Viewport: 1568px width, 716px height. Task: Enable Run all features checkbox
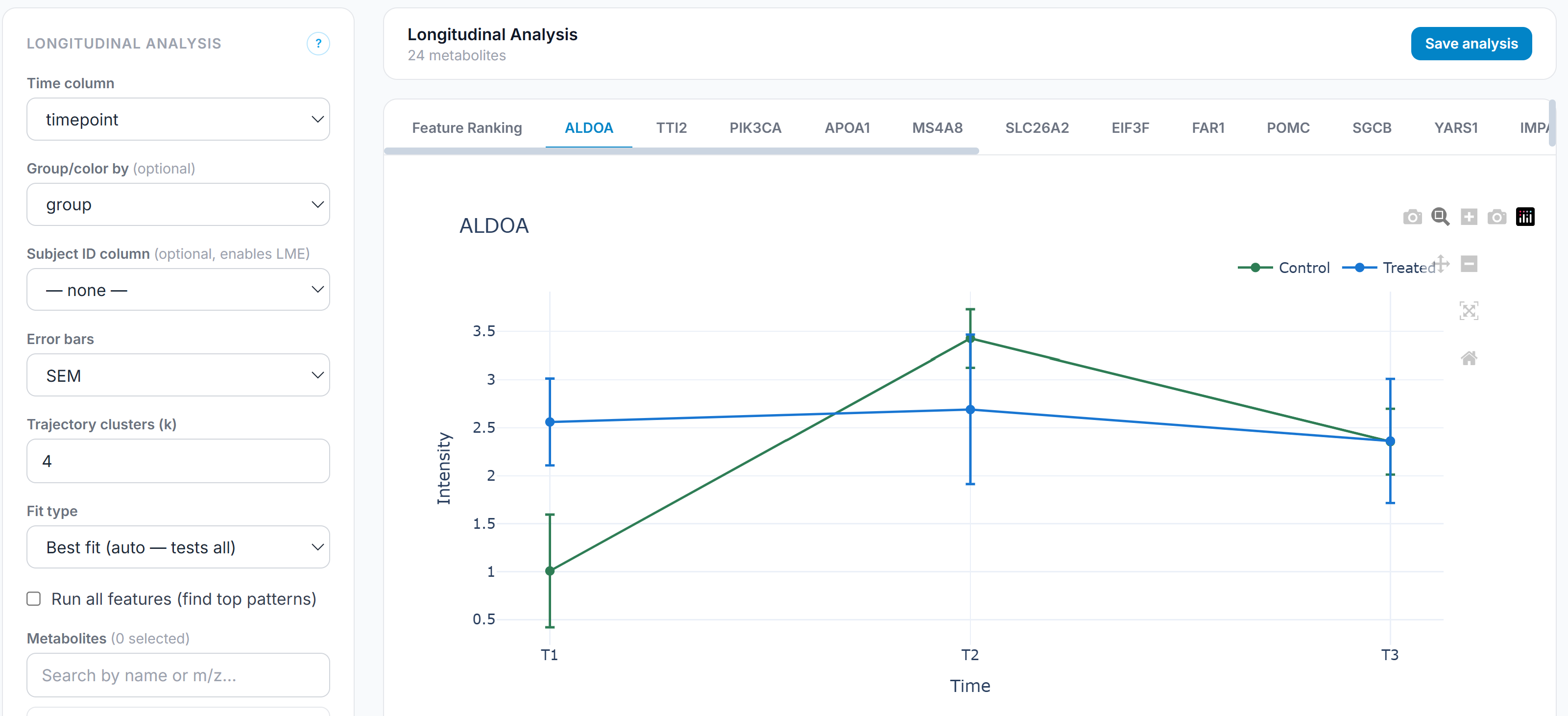(x=34, y=599)
